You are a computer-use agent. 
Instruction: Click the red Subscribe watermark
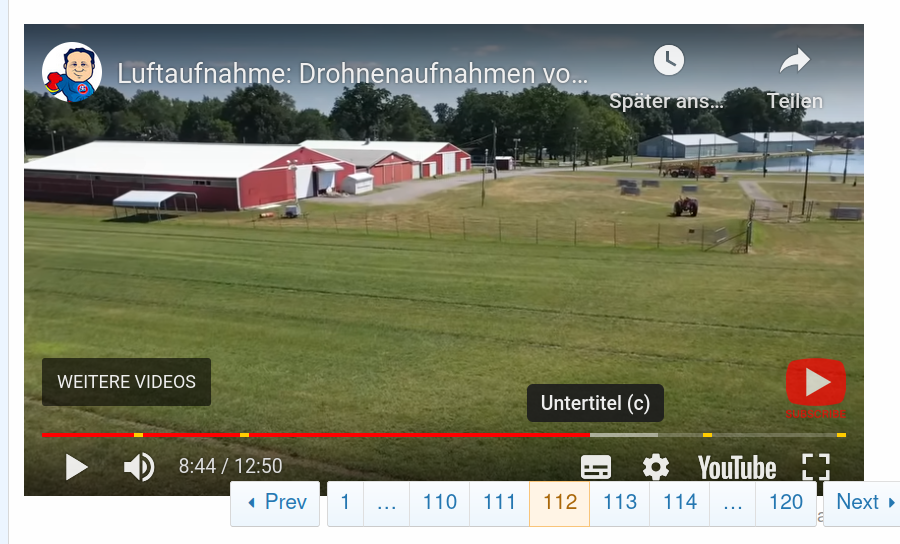click(x=816, y=388)
